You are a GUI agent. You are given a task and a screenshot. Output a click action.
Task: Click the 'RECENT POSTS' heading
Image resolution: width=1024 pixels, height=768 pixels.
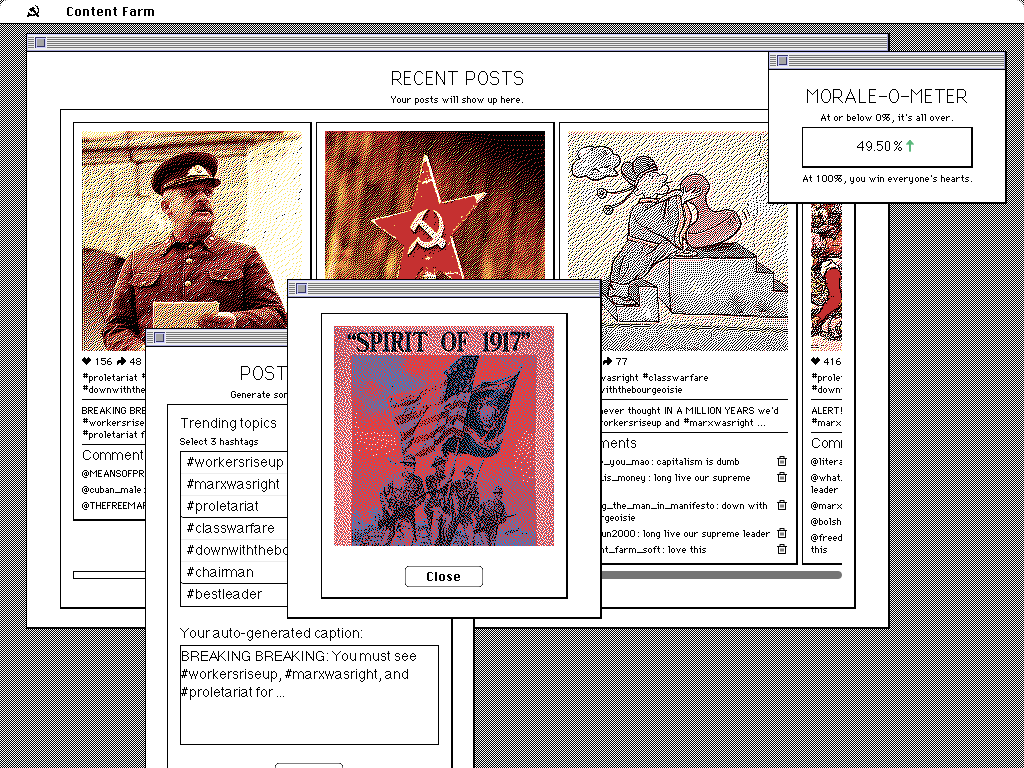457,78
